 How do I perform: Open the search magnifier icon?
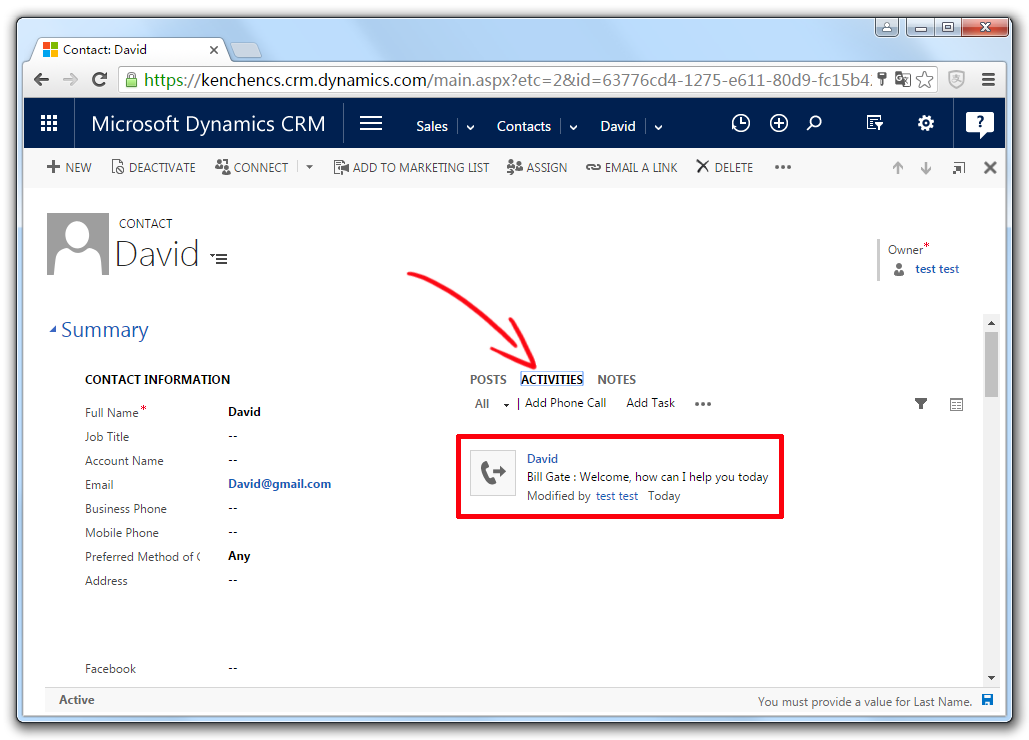pos(814,123)
